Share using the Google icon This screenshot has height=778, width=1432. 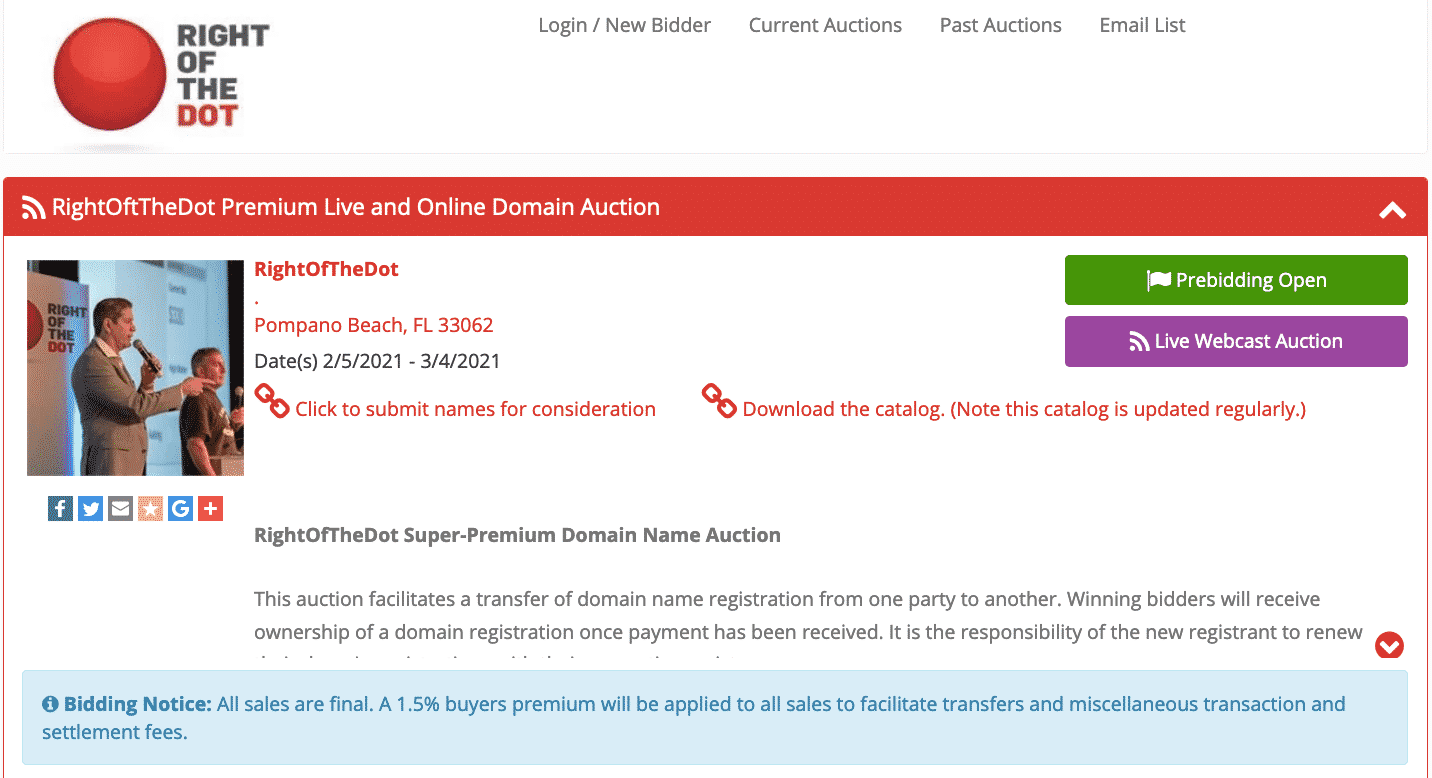coord(180,509)
